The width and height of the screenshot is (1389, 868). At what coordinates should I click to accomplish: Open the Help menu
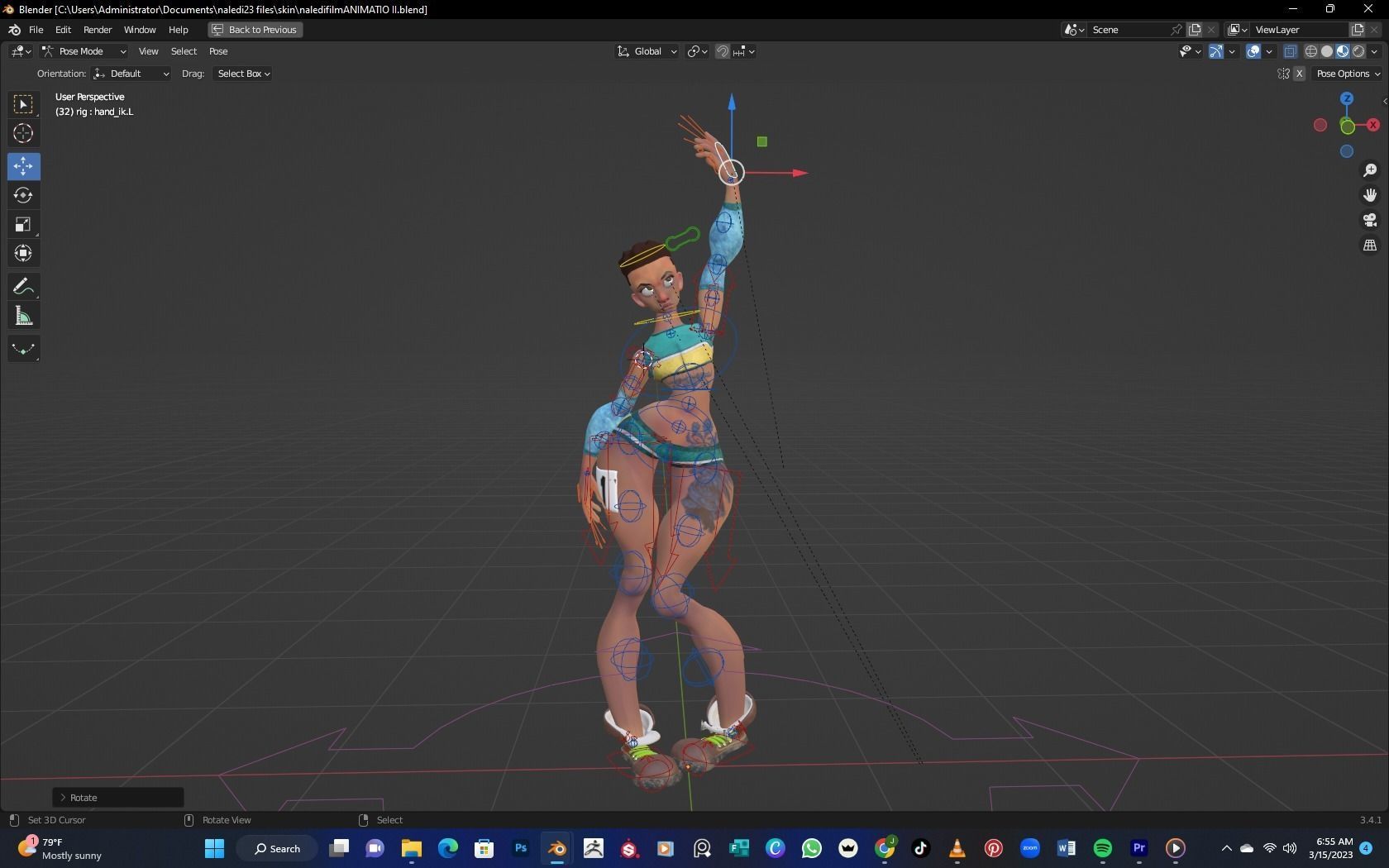[179, 30]
